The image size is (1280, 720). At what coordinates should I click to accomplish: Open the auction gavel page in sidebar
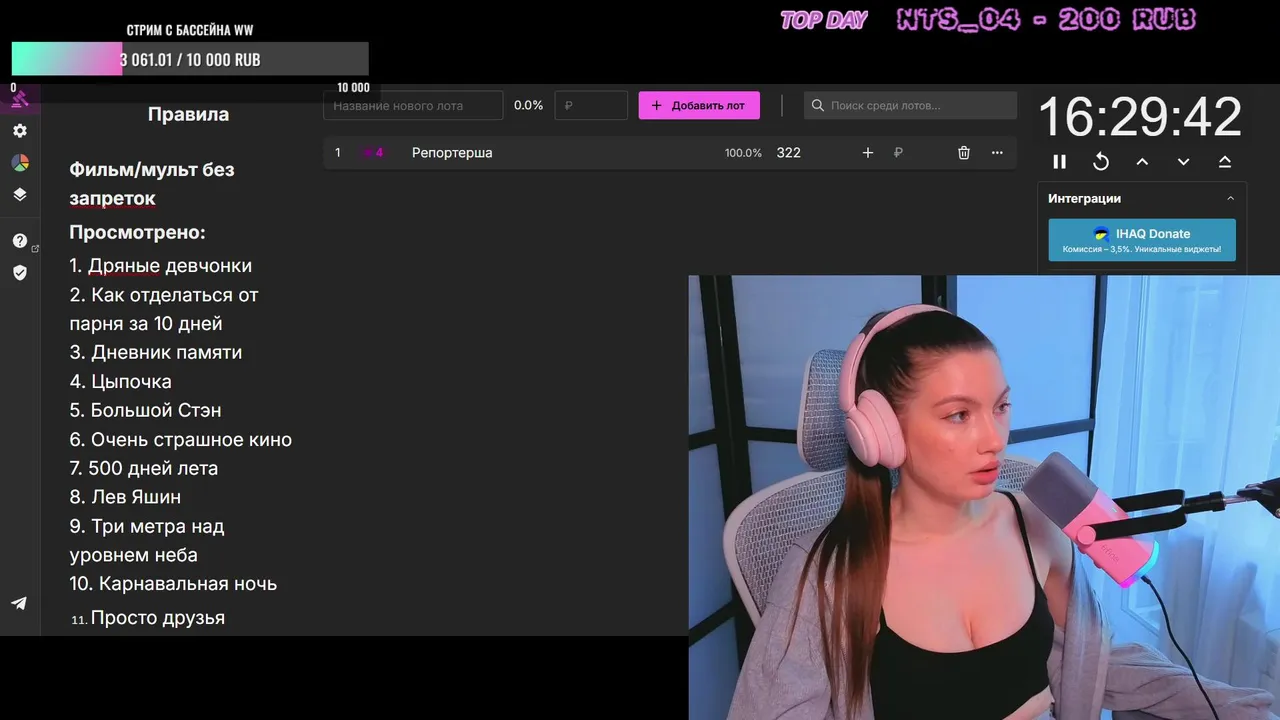pyautogui.click(x=19, y=98)
